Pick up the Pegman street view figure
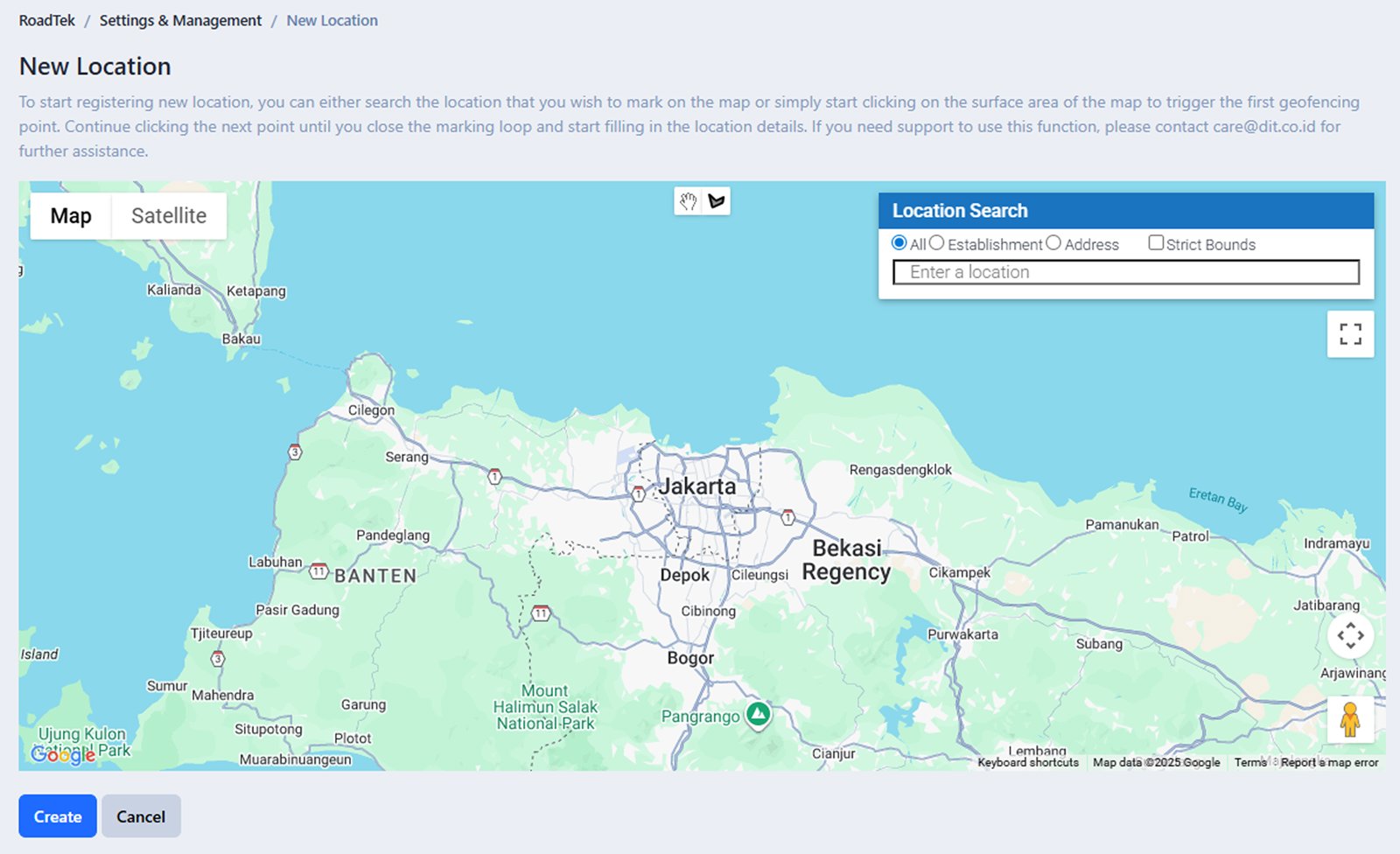The width and height of the screenshot is (1400, 854). (1351, 719)
